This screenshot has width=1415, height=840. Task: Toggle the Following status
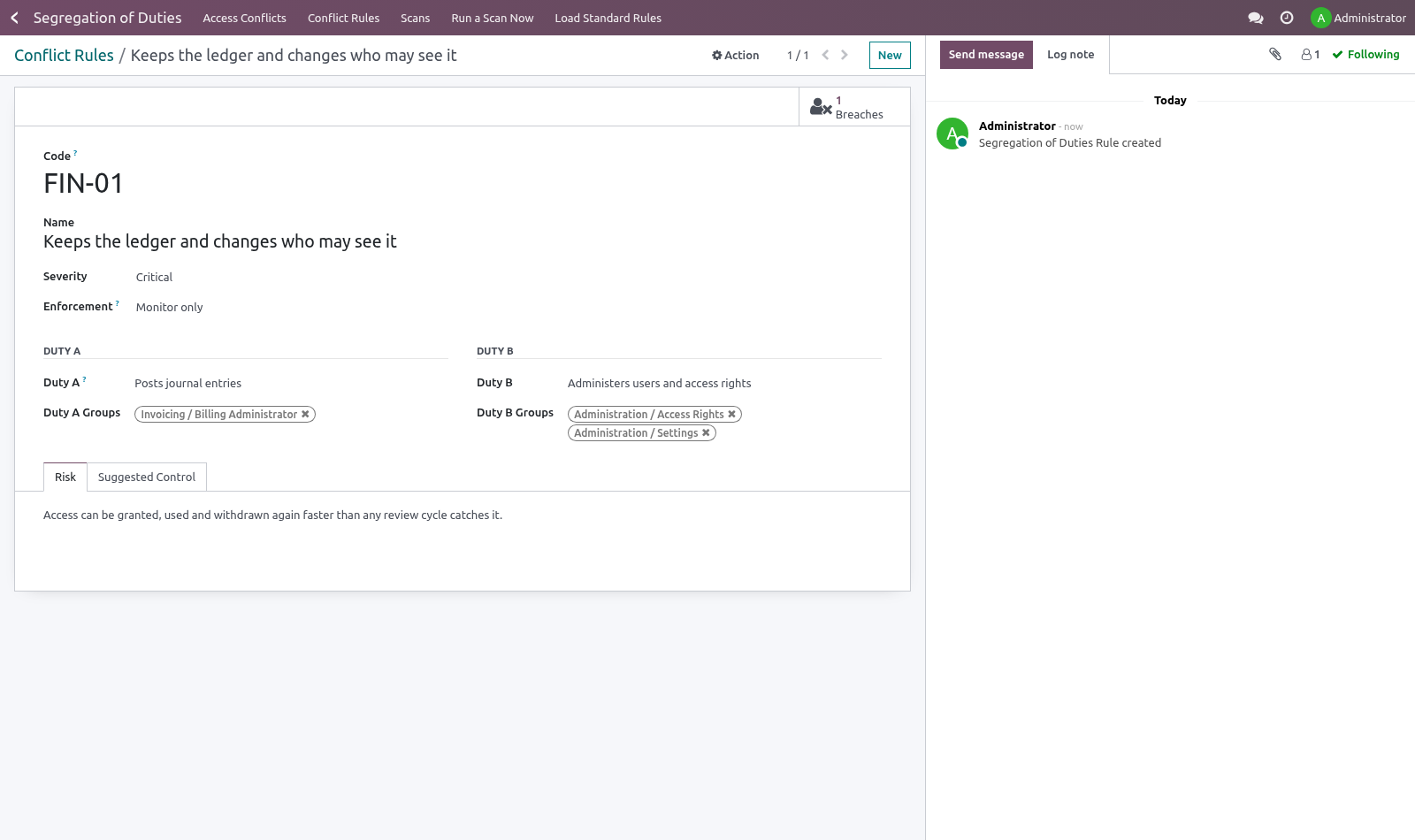click(x=1366, y=55)
